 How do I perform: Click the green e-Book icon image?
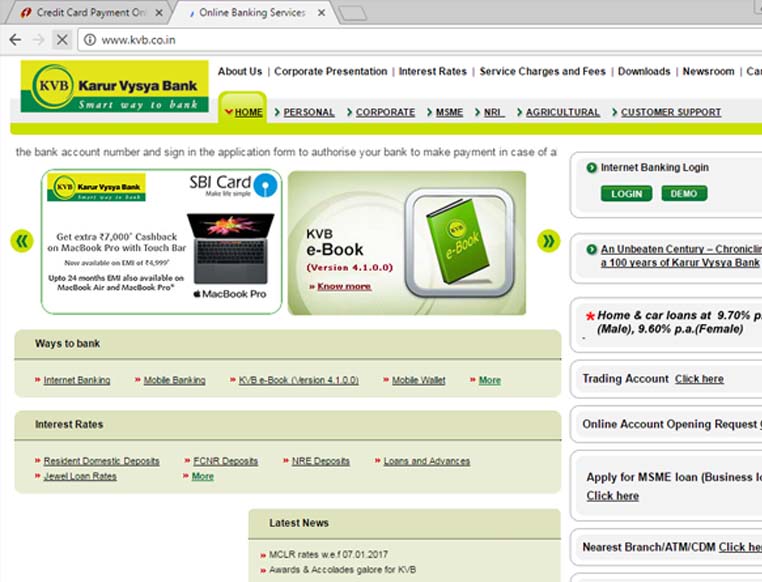459,243
